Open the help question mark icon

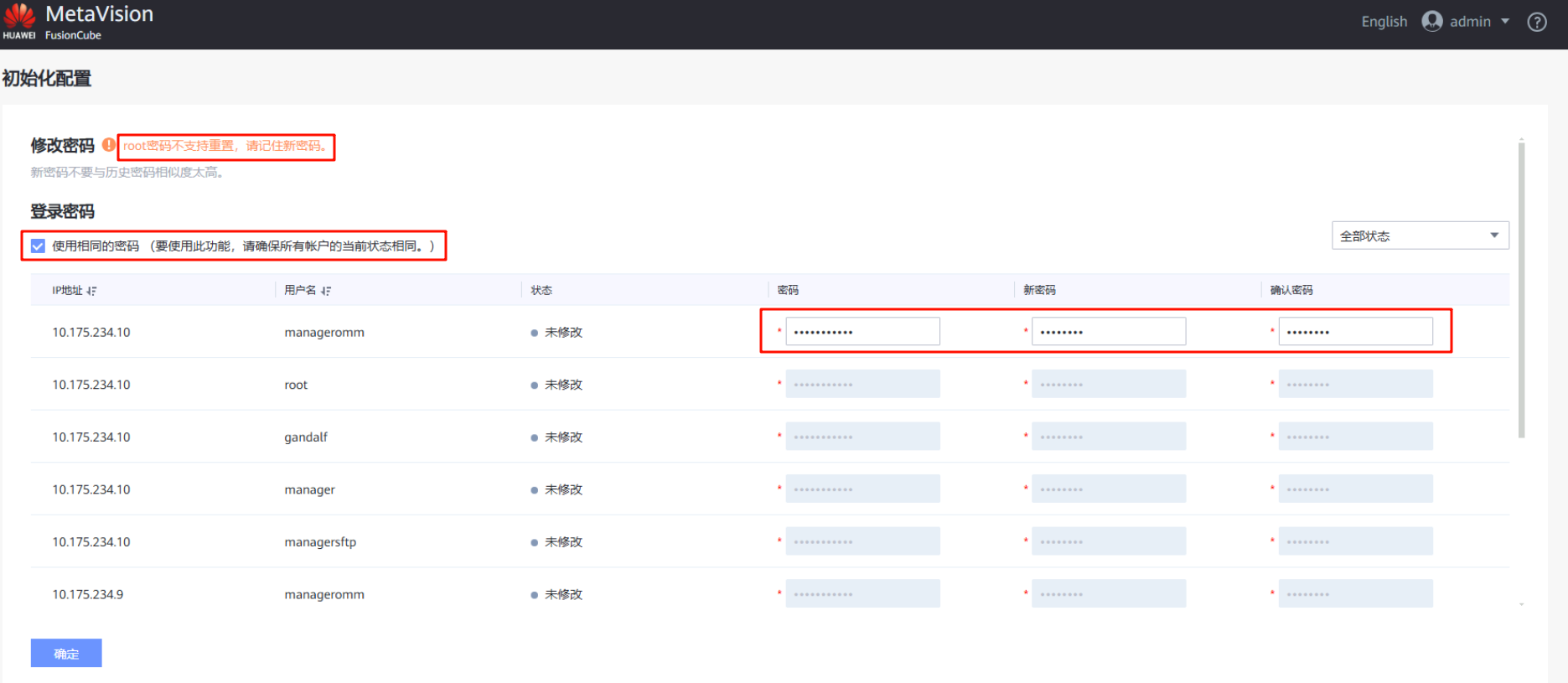click(x=1536, y=22)
